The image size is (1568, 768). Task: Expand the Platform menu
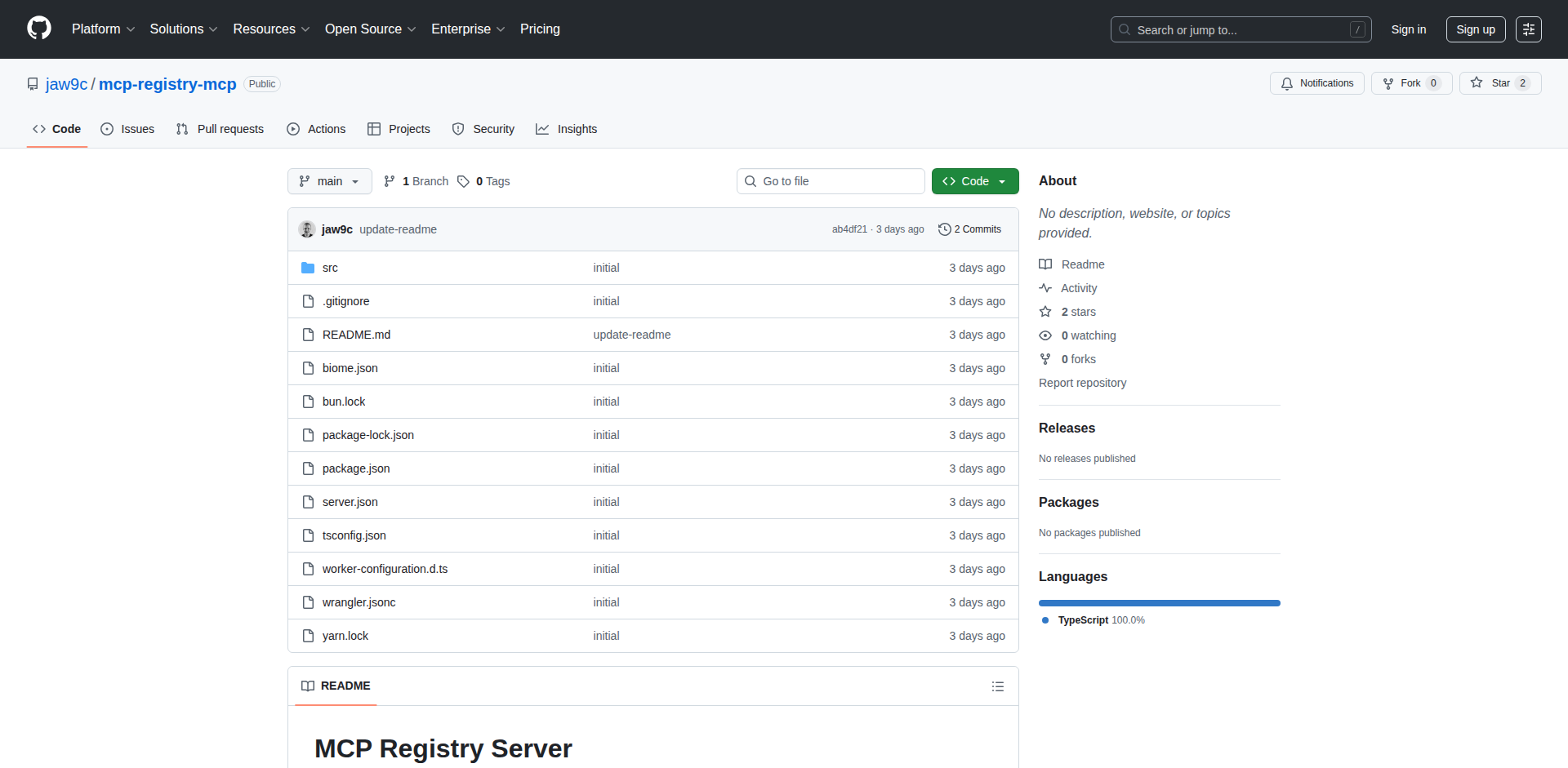pyautogui.click(x=103, y=29)
